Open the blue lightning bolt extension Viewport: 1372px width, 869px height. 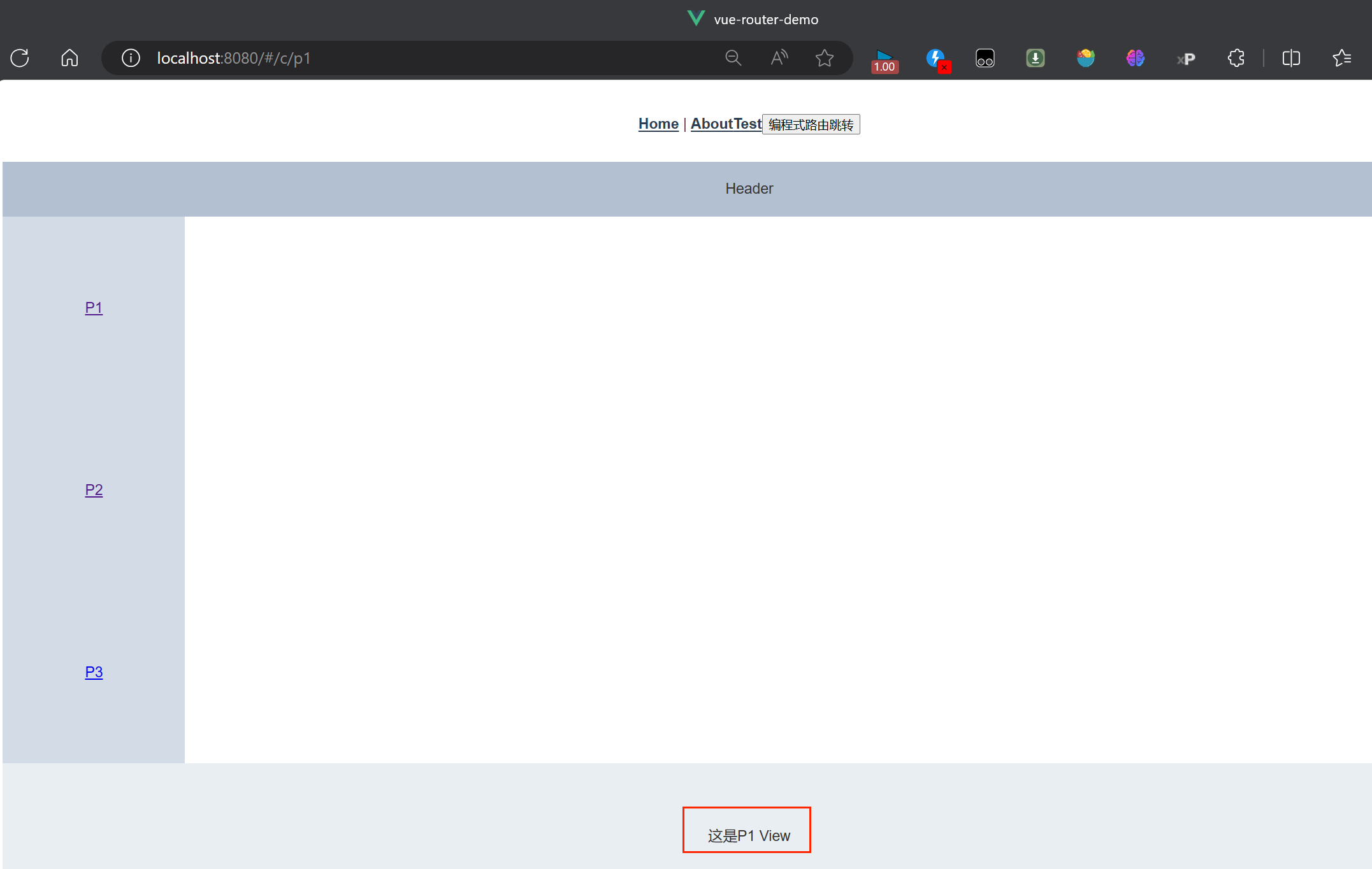[937, 60]
